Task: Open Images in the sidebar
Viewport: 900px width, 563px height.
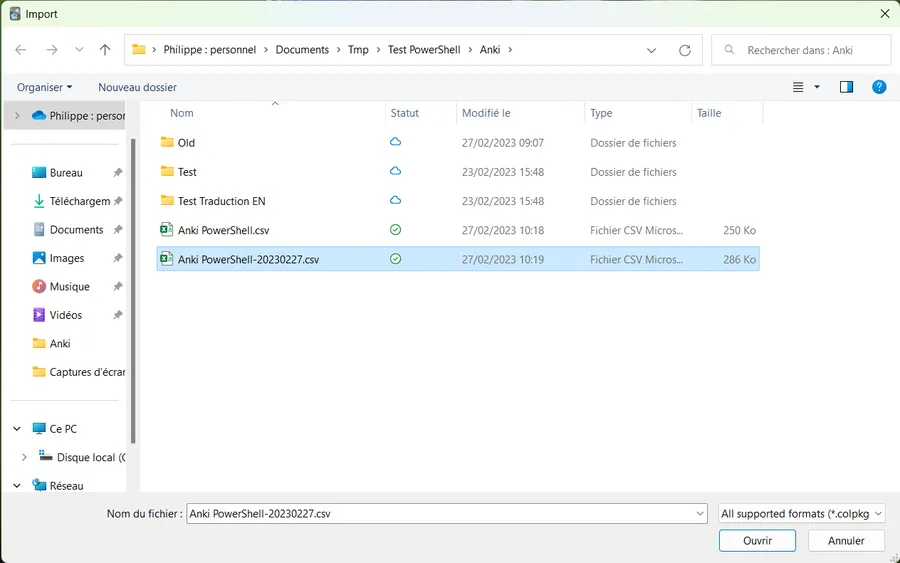Action: coord(59,258)
